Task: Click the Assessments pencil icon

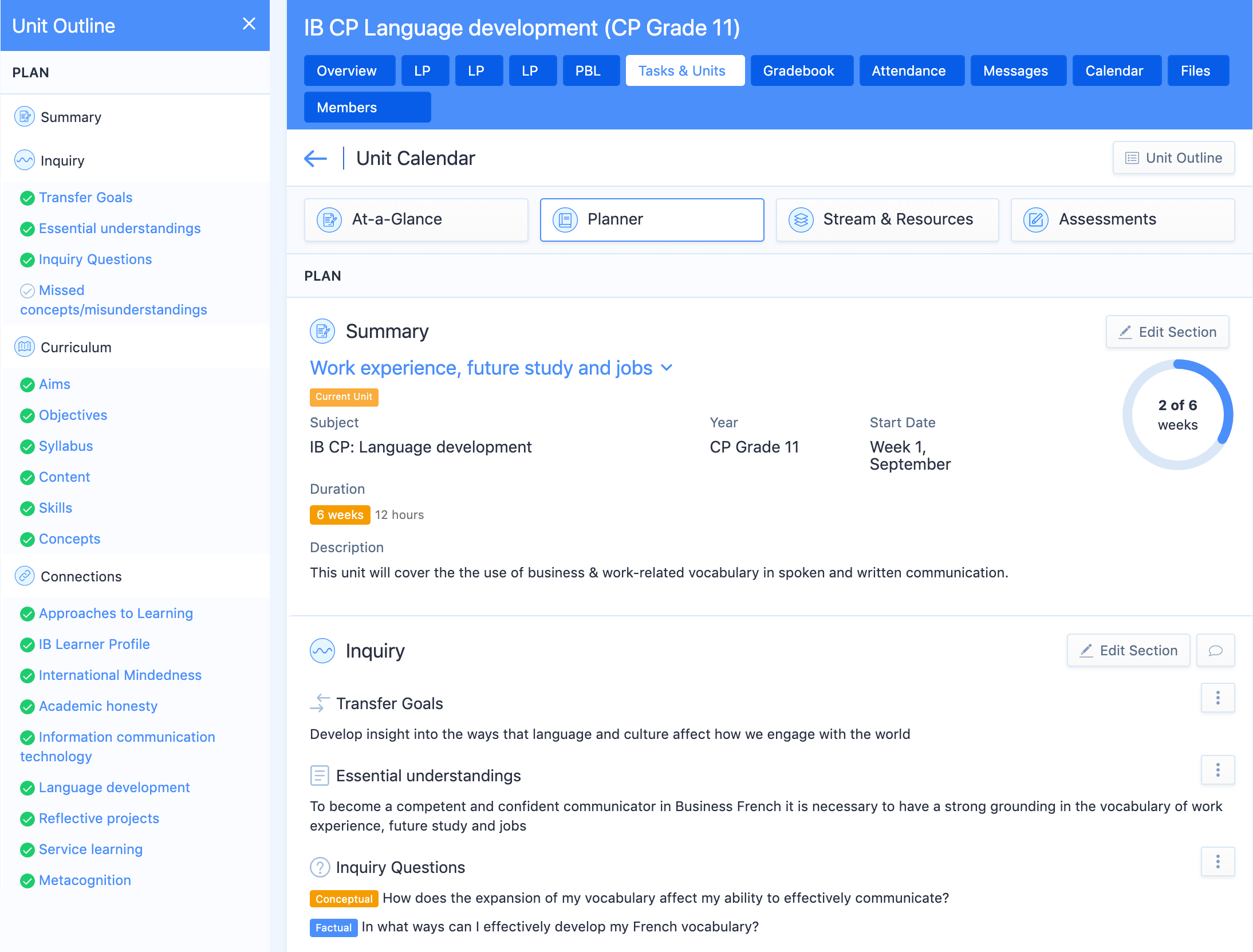Action: (x=1036, y=220)
